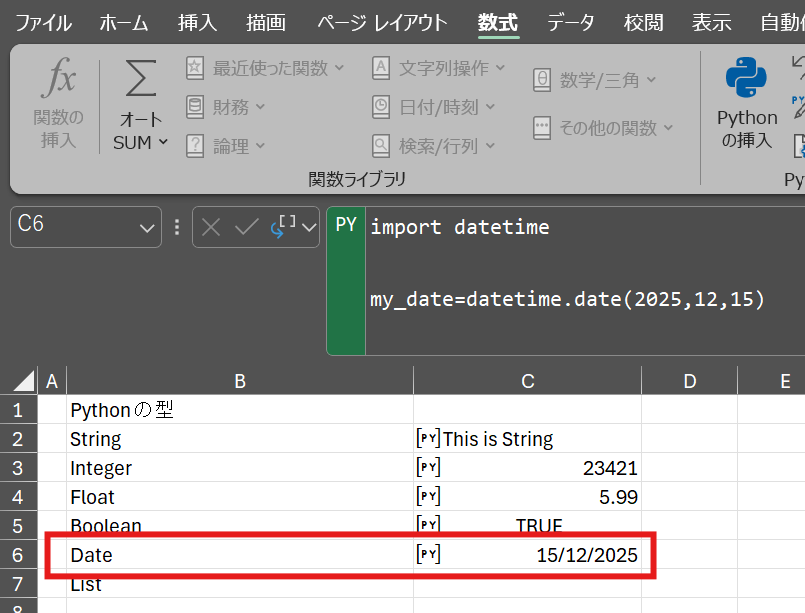805x613 pixels.
Task: Select row 3 header
Action: coord(18,468)
